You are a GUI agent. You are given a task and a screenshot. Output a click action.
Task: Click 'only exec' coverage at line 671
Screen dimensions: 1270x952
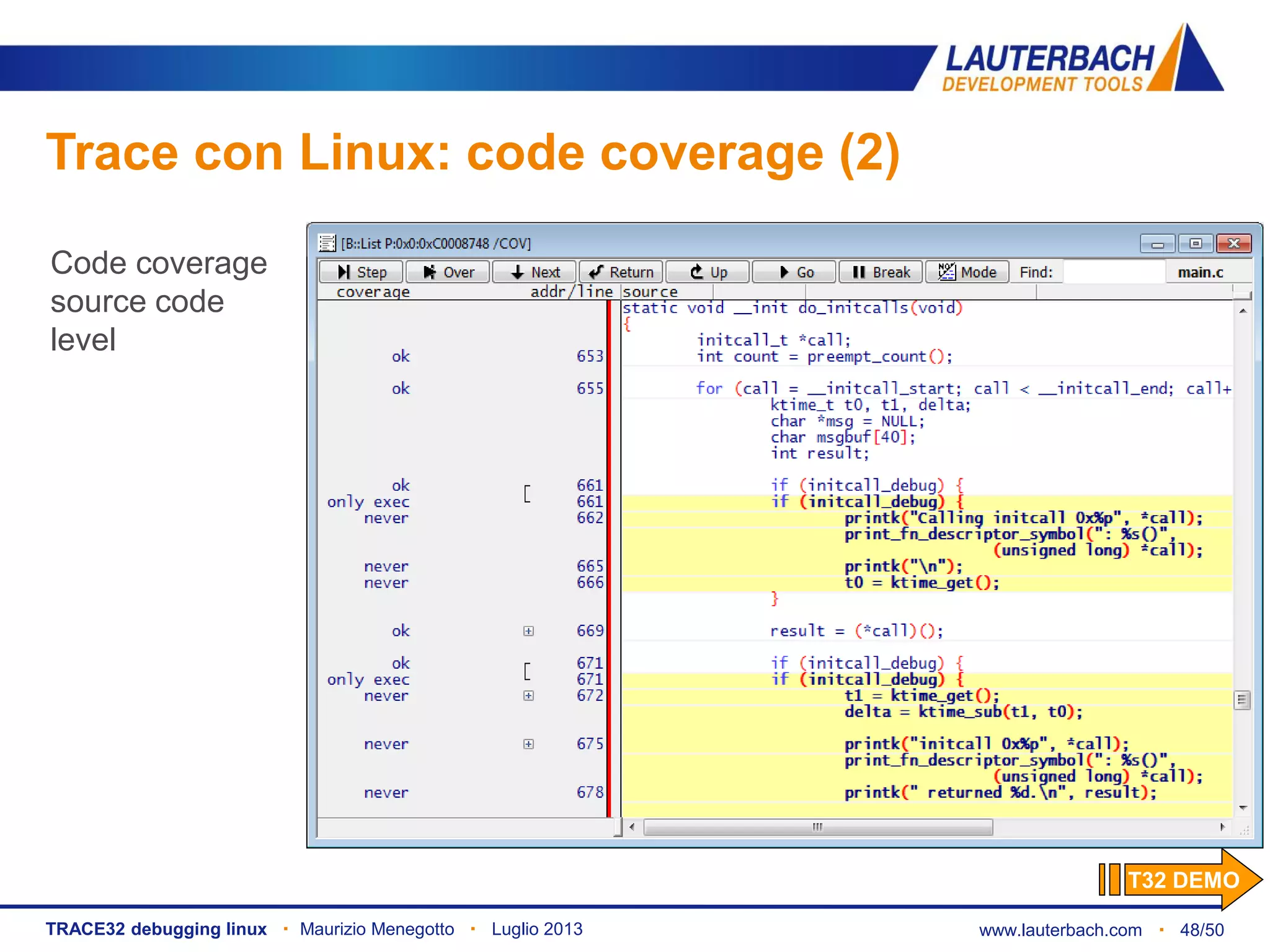[368, 680]
